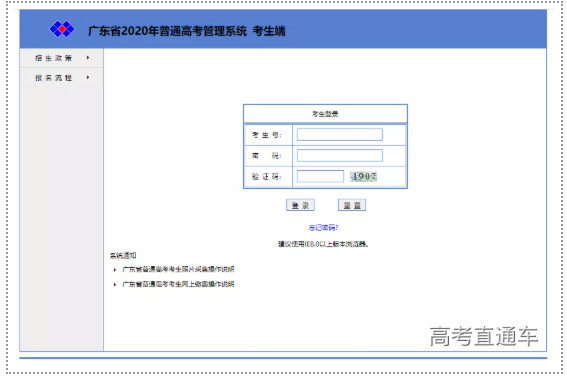This screenshot has height=376, width=567.
Task: Open the 忘记密码? link
Action: [x=323, y=227]
